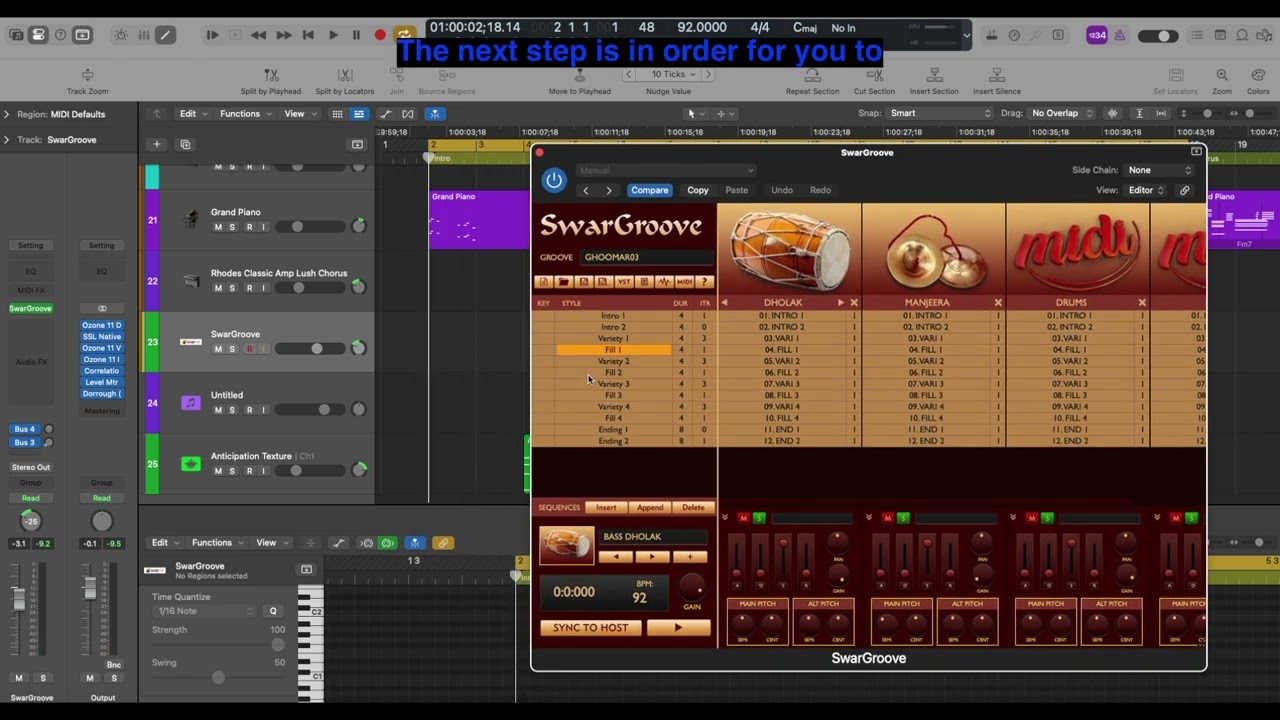Click the Sequences Append button
The width and height of the screenshot is (1280, 720).
(650, 508)
